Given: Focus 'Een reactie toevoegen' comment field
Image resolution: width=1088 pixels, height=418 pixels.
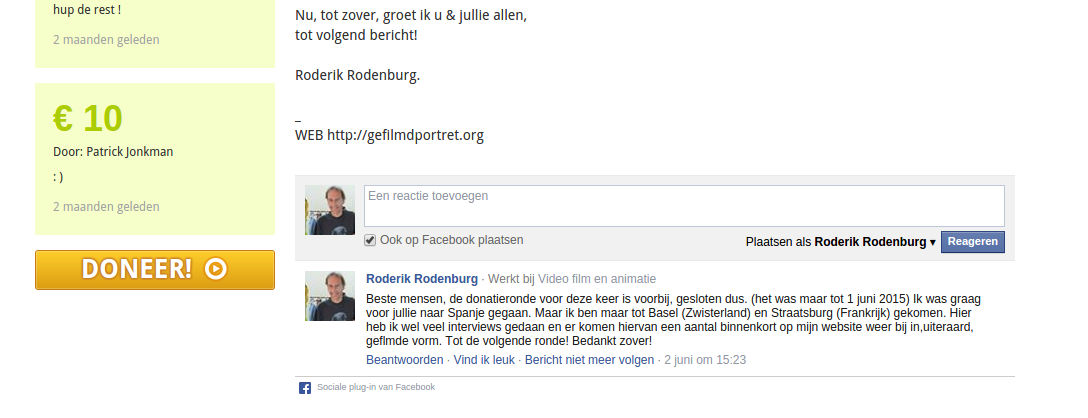Looking at the screenshot, I should pyautogui.click(x=684, y=206).
